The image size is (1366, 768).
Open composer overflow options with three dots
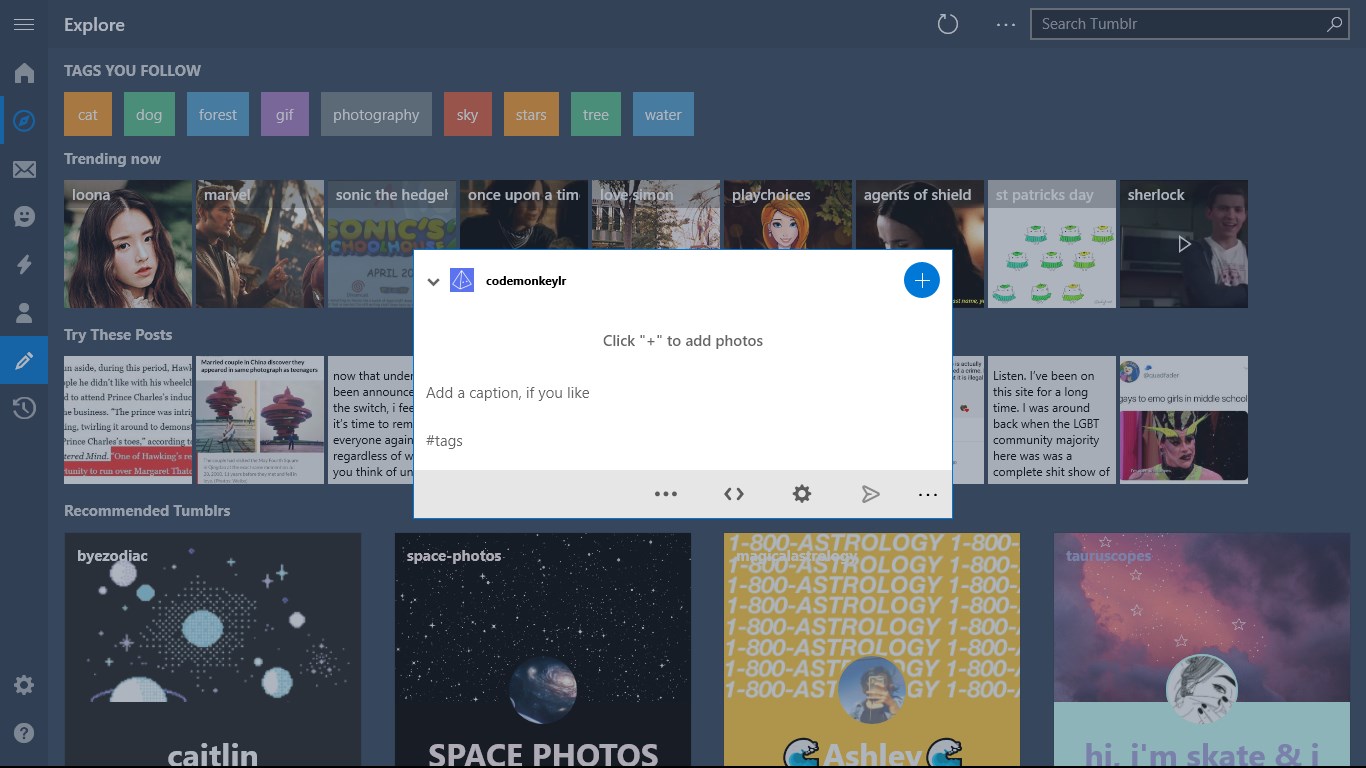click(x=666, y=493)
